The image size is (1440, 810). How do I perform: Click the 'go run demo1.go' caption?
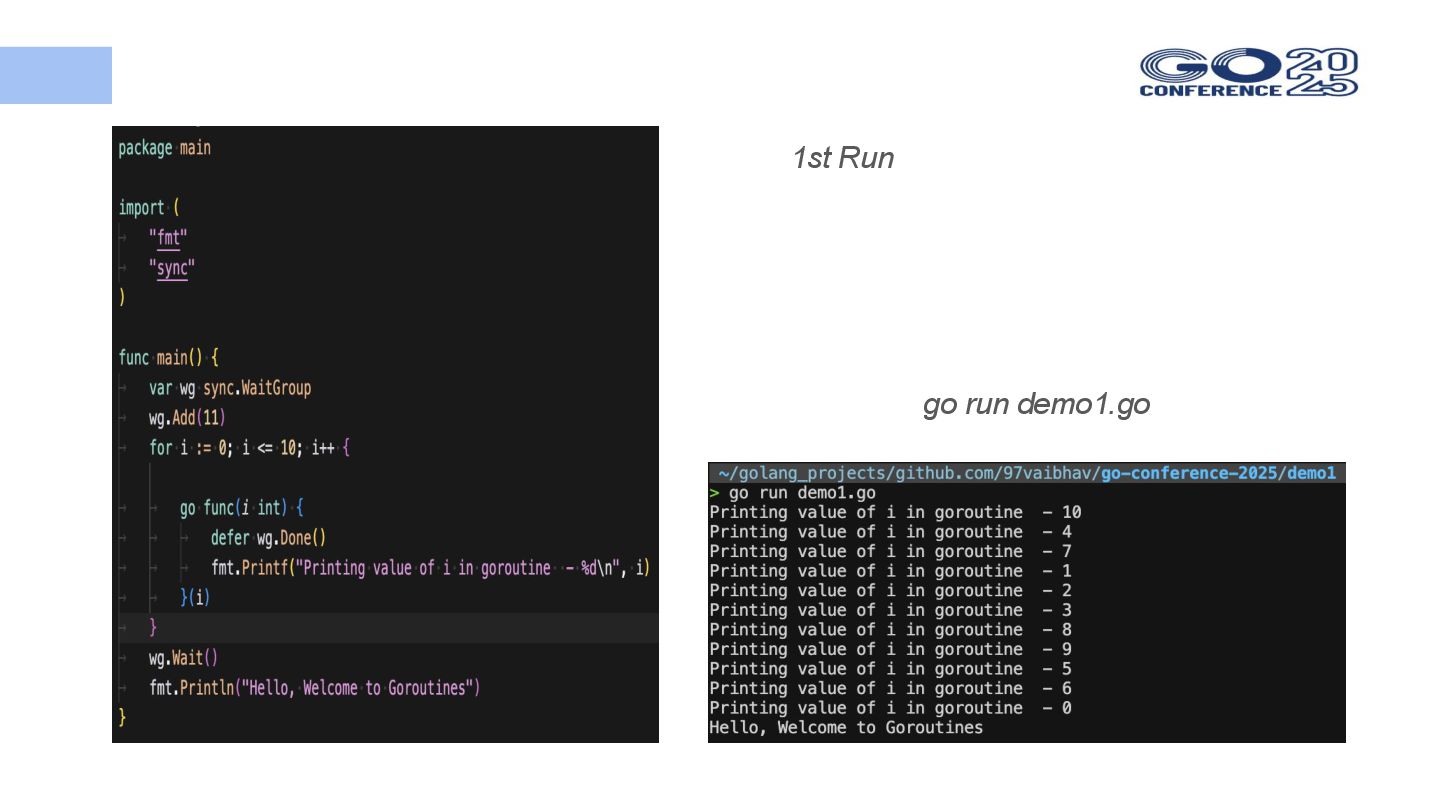pyautogui.click(x=1036, y=405)
